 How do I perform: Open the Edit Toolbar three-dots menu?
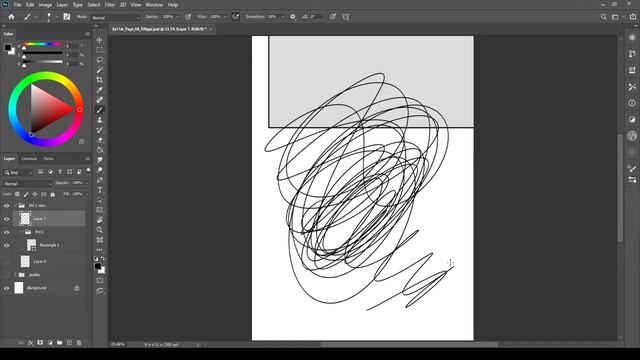(x=100, y=249)
